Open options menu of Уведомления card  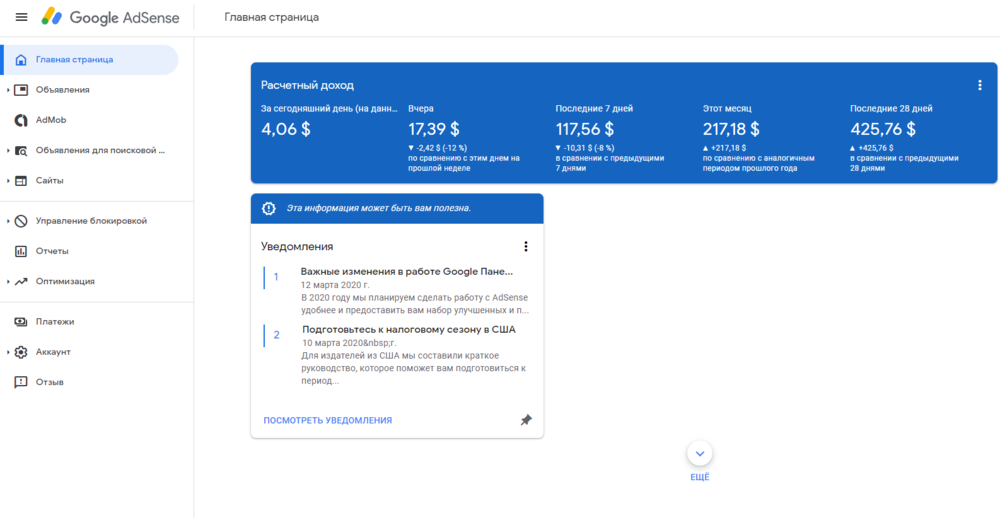(x=526, y=246)
